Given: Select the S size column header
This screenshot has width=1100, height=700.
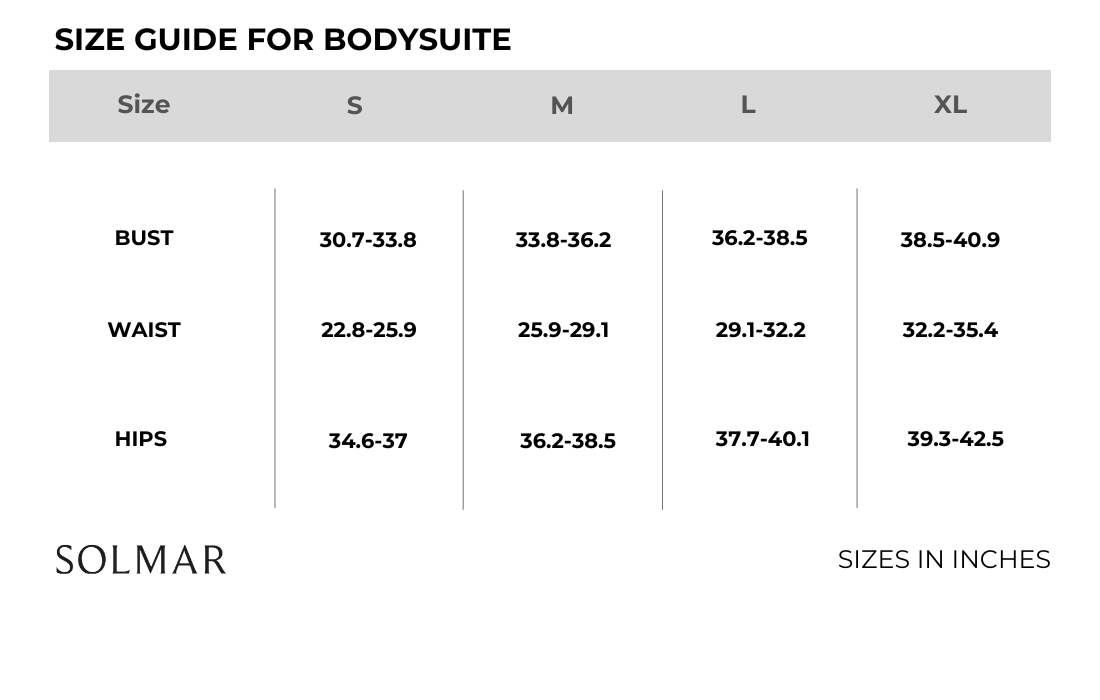Looking at the screenshot, I should pyautogui.click(x=354, y=106).
